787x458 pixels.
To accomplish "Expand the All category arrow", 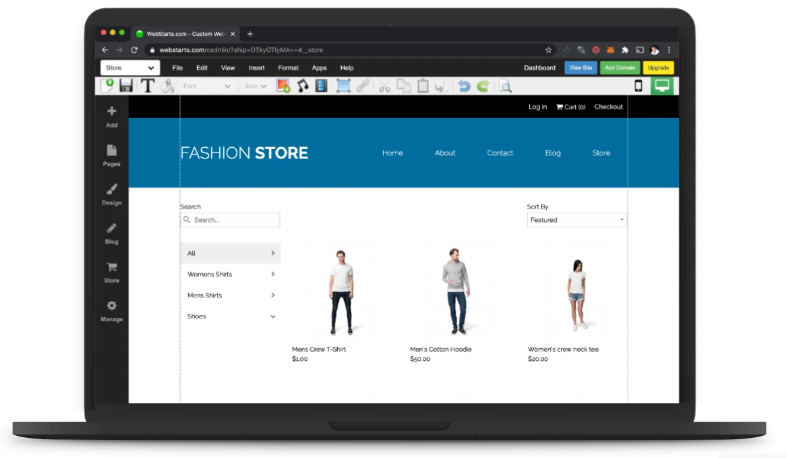I will 273,253.
